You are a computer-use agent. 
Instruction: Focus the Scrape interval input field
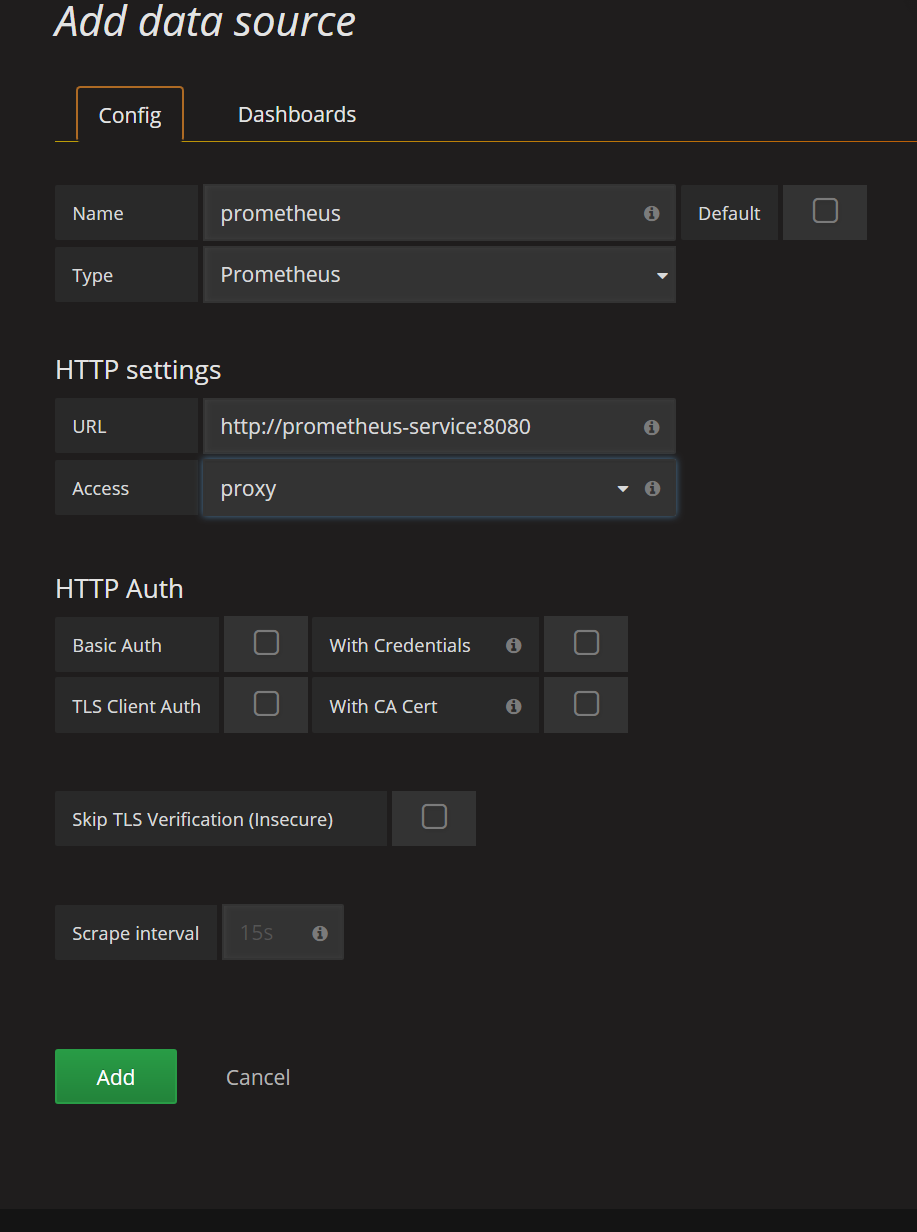[283, 933]
